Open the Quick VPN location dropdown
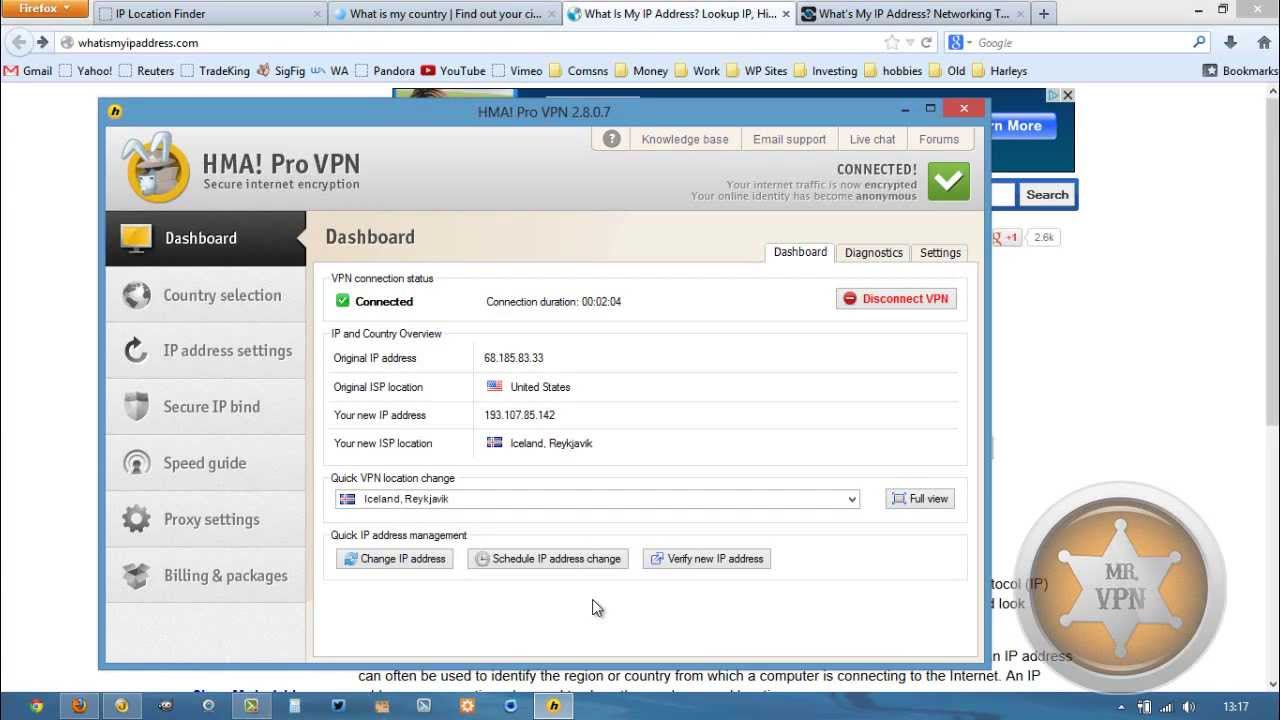Screen dimensions: 1280x720 597,499
